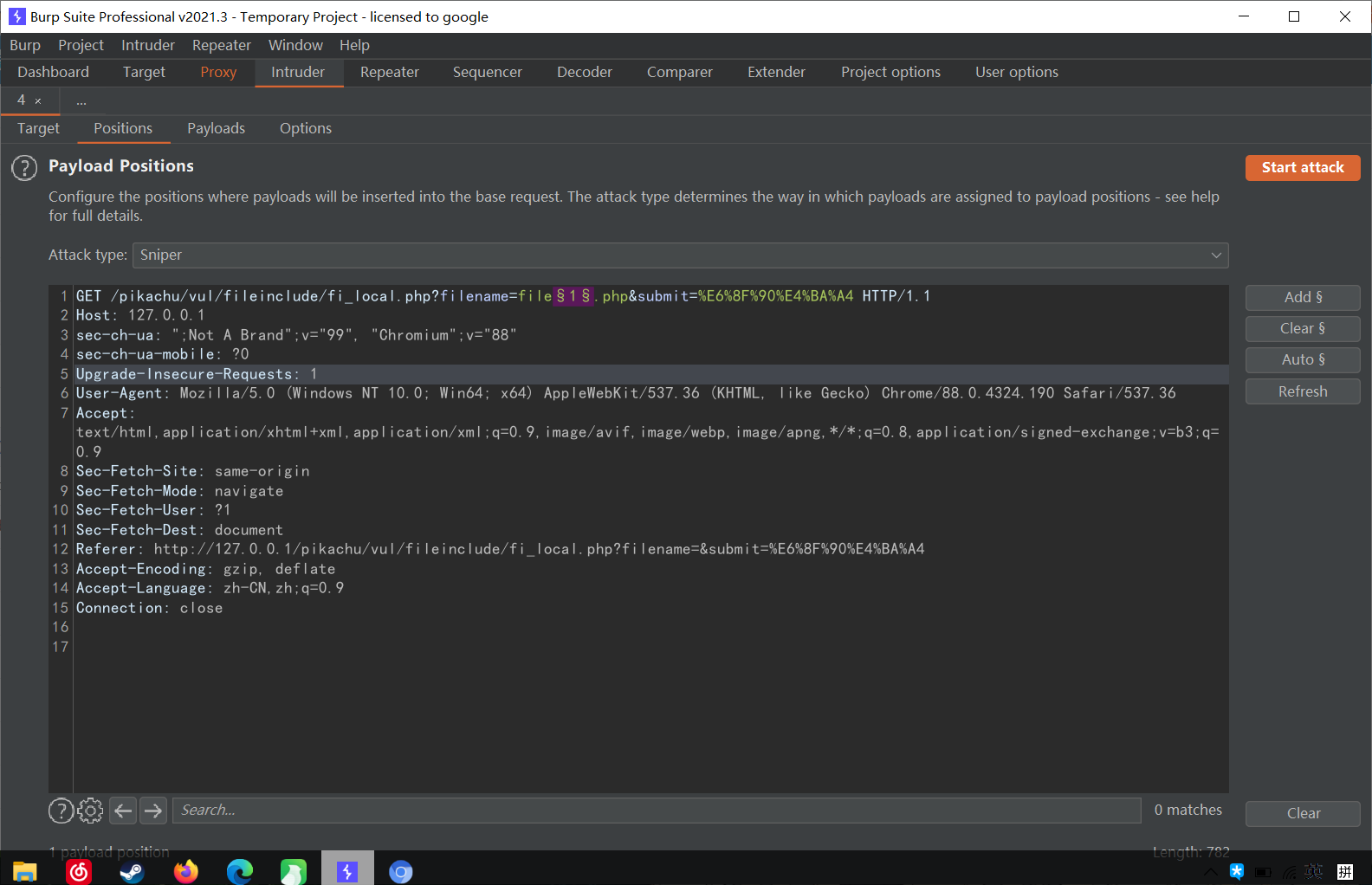Open the Burp menu
This screenshot has width=1372, height=885.
tap(25, 45)
